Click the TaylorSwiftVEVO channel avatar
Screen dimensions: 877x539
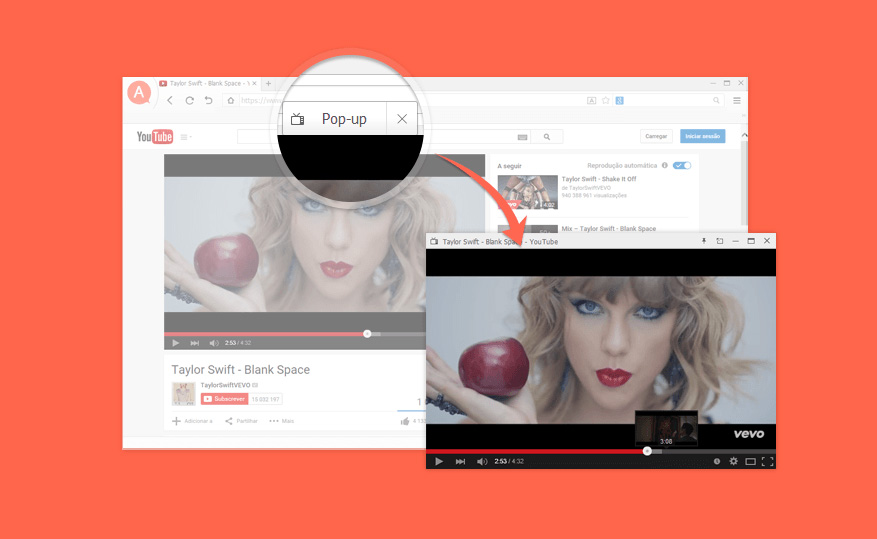[x=183, y=394]
